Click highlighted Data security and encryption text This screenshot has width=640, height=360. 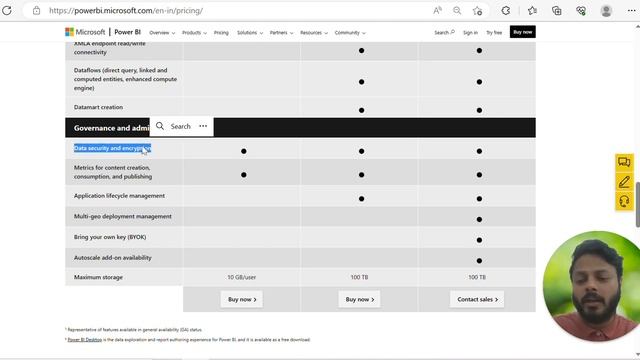click(x=112, y=148)
